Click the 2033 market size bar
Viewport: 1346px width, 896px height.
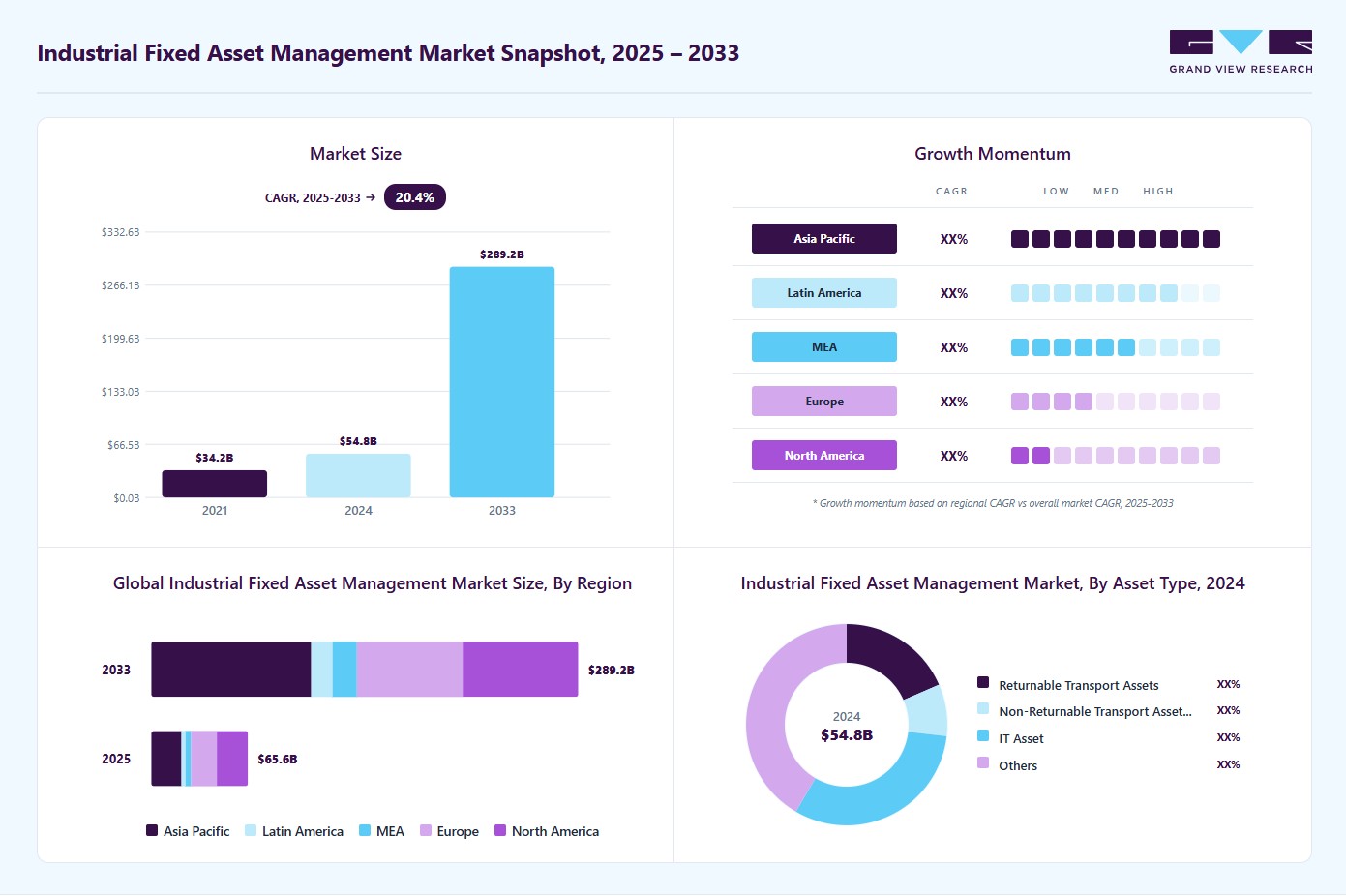click(502, 382)
